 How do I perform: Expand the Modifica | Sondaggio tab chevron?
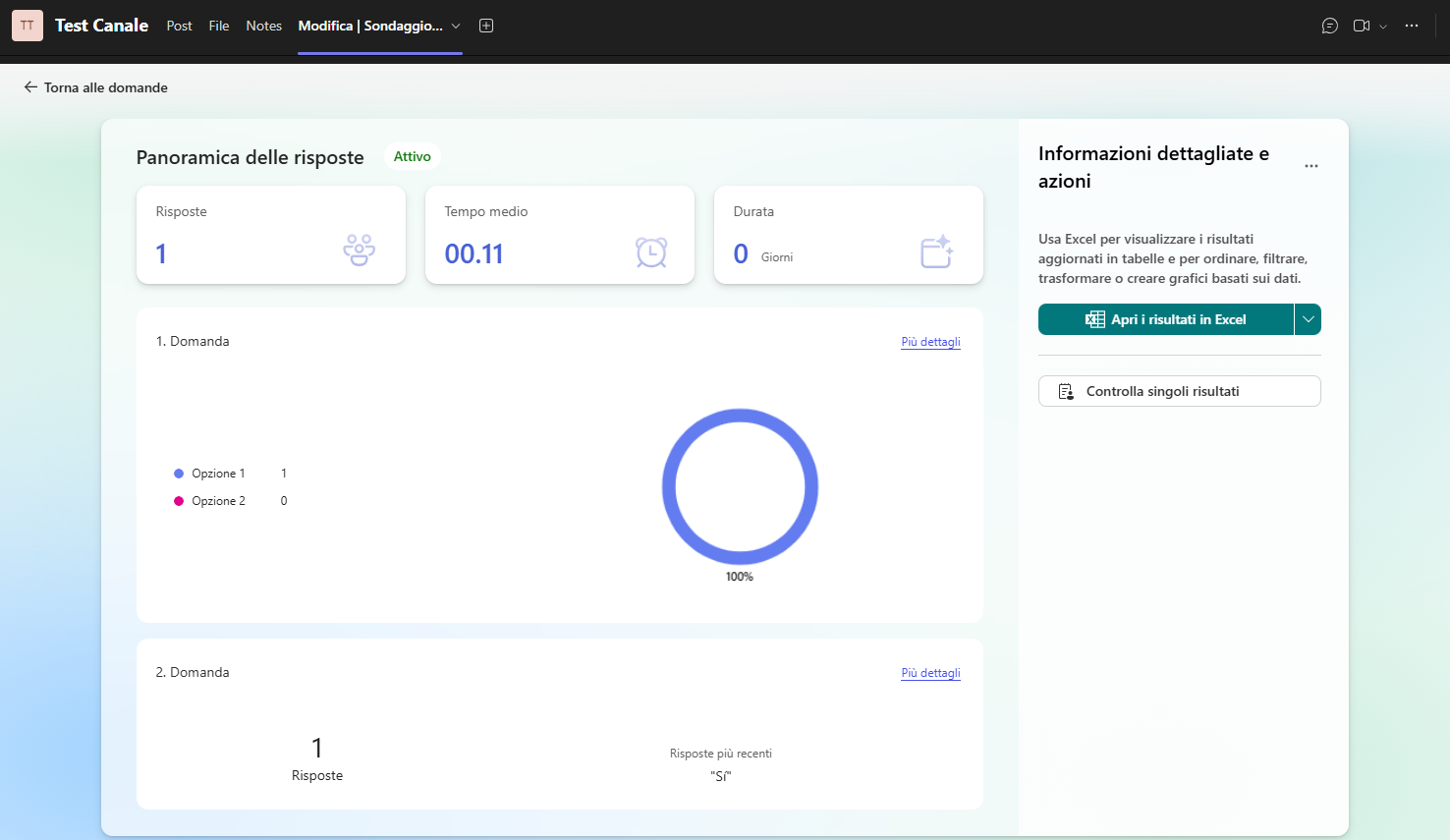456,27
